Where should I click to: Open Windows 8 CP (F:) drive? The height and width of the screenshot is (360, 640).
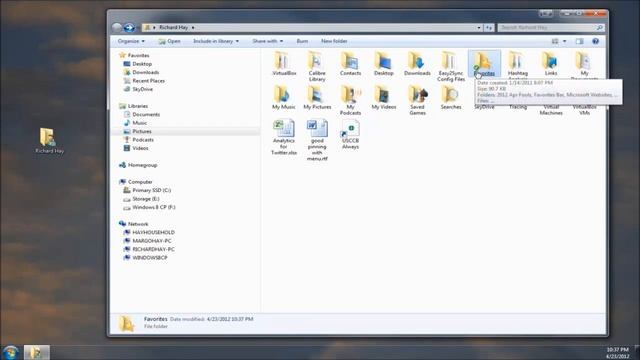[149, 207]
